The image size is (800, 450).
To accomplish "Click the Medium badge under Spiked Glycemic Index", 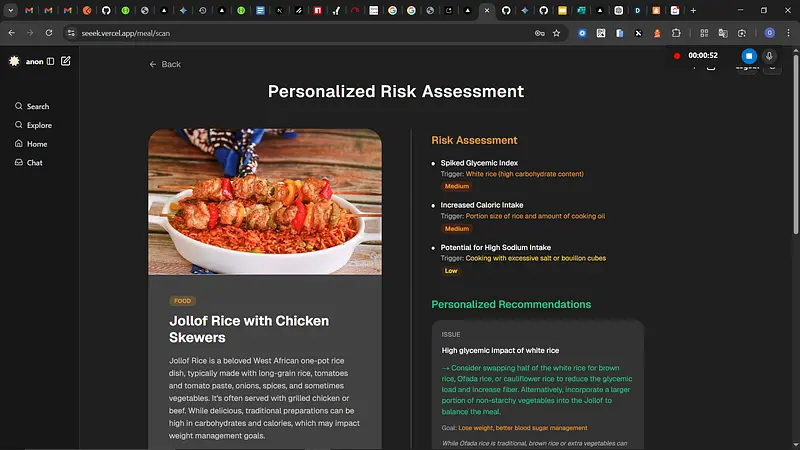I will click(x=456, y=186).
